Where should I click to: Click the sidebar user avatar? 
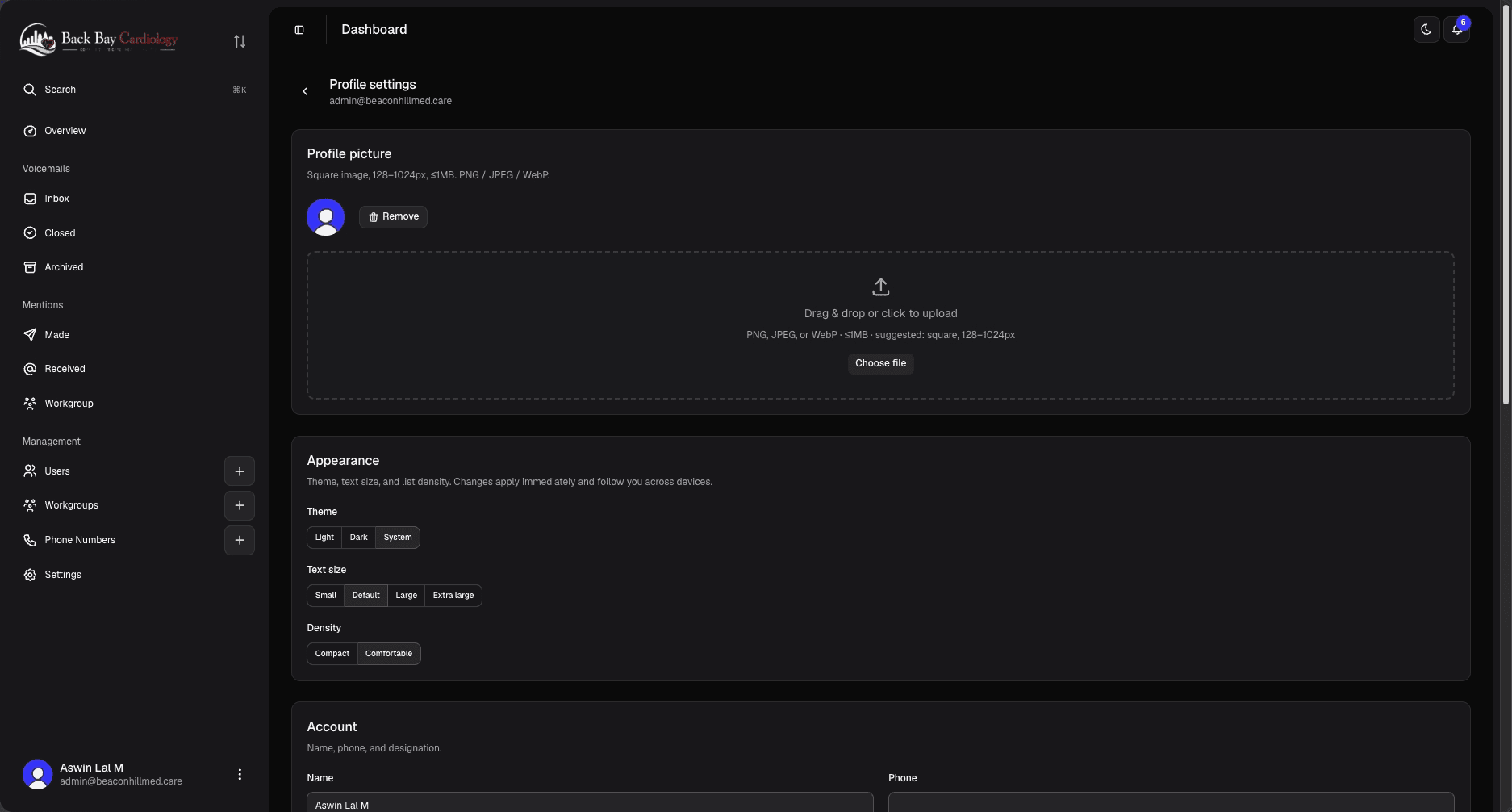click(37, 774)
